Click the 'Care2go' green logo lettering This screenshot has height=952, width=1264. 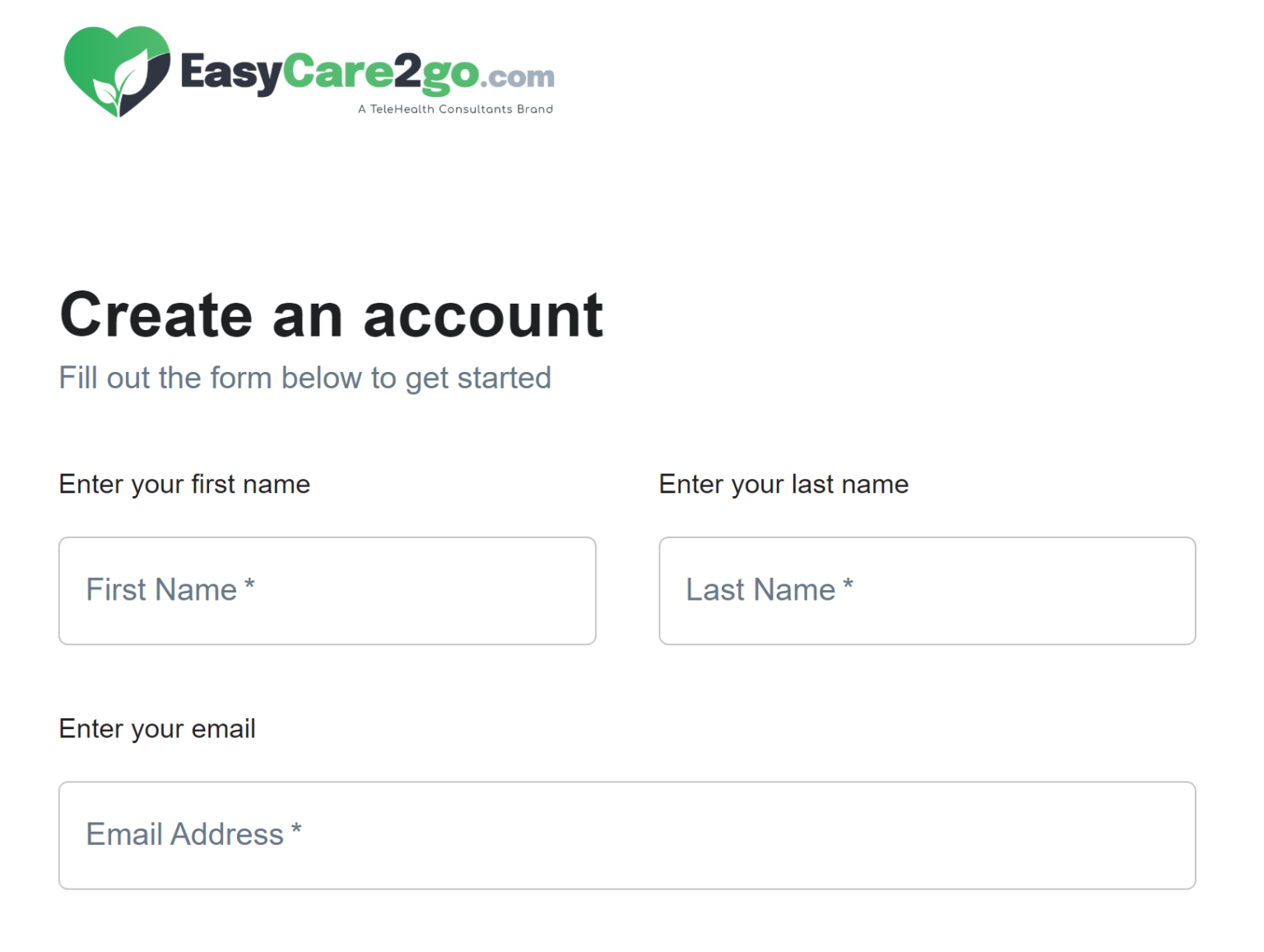(379, 74)
